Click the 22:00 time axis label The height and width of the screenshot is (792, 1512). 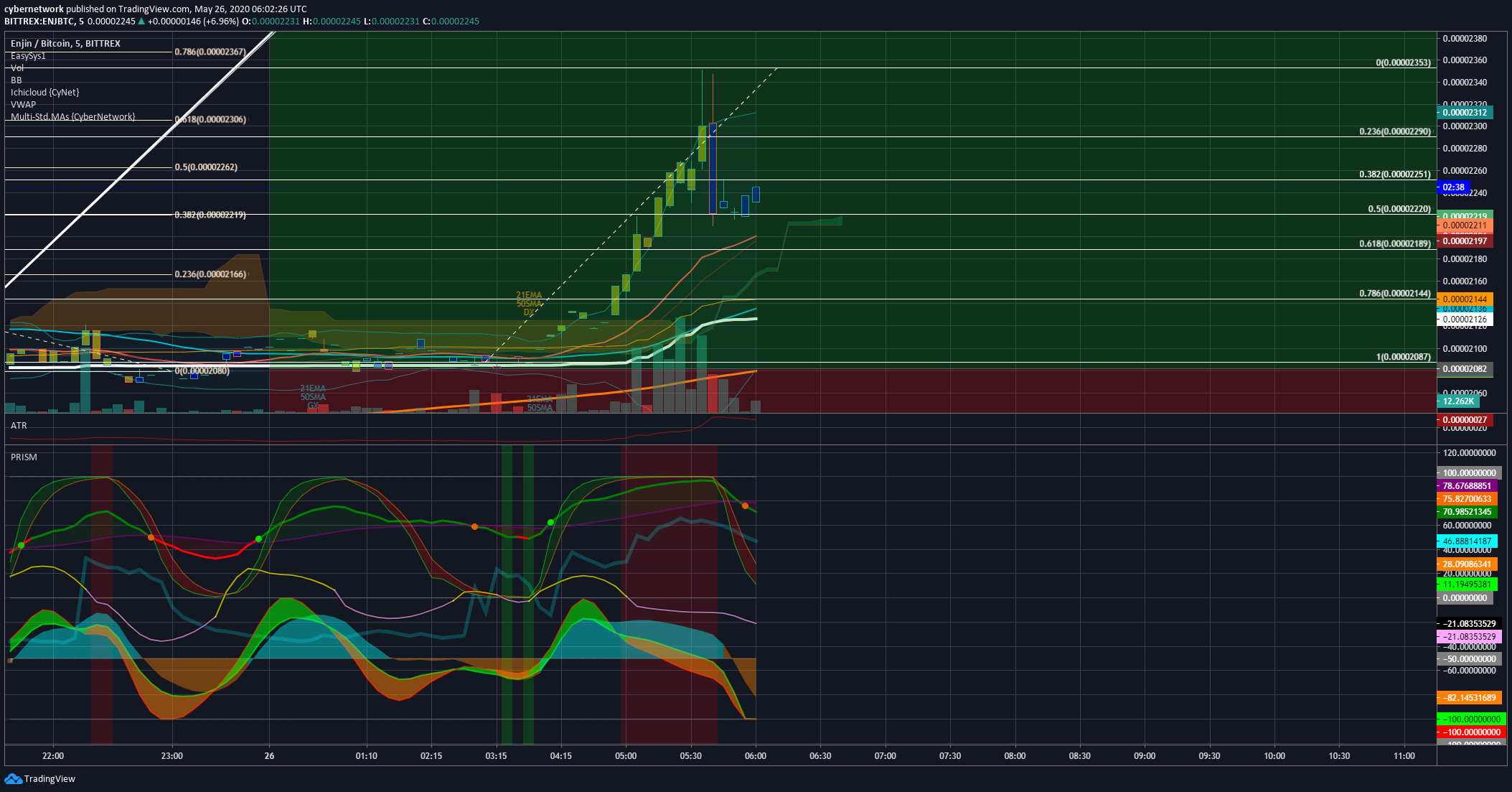[53, 756]
